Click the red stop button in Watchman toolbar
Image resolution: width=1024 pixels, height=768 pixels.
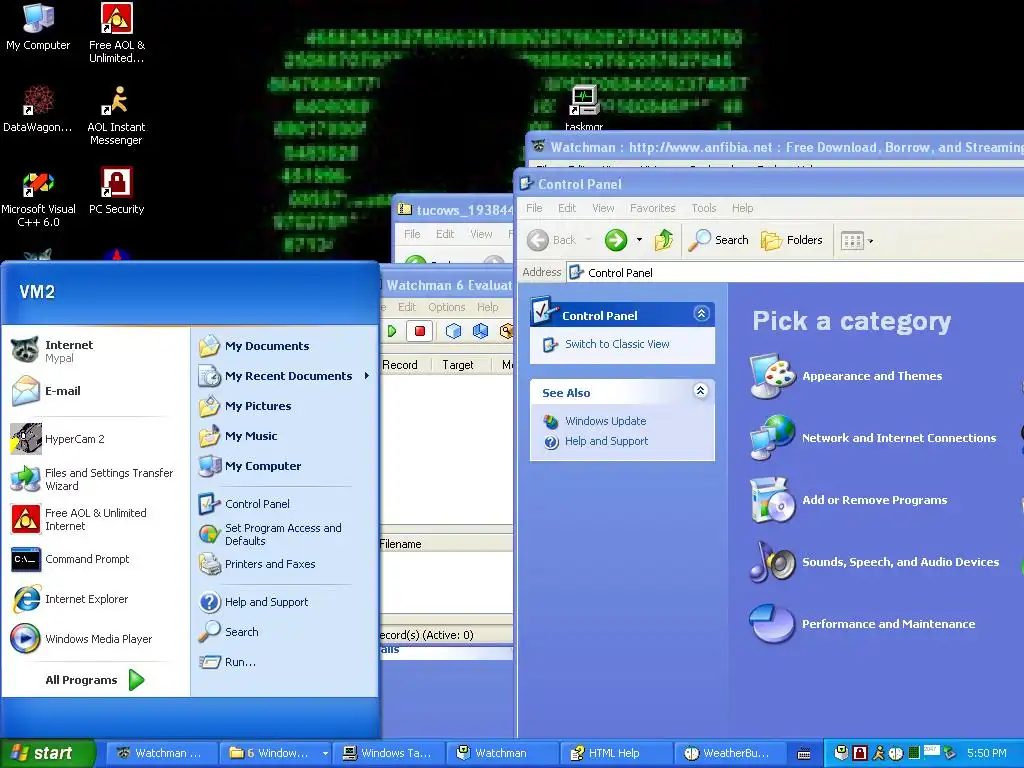pyautogui.click(x=420, y=331)
